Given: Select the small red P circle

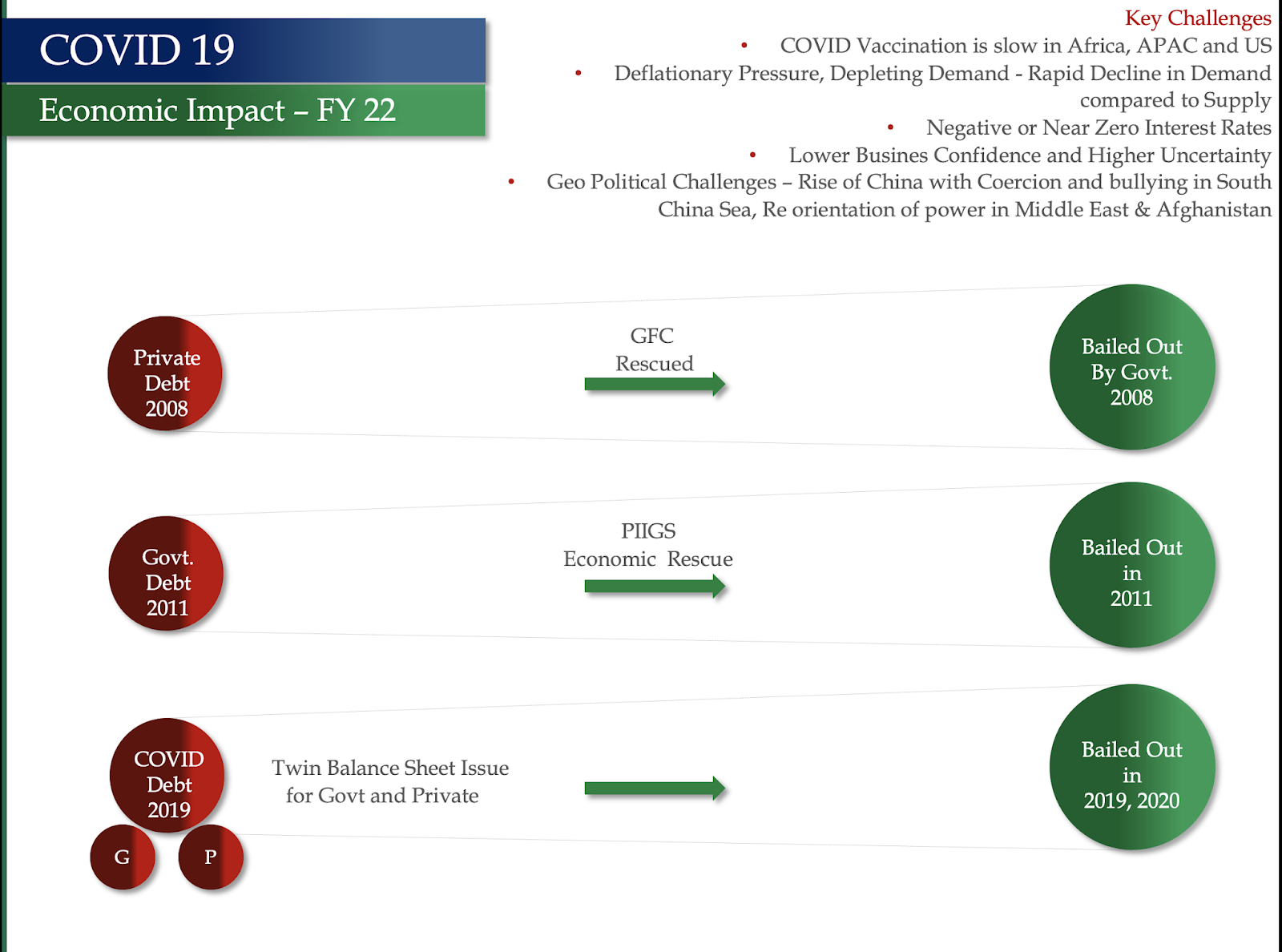Looking at the screenshot, I should [211, 857].
